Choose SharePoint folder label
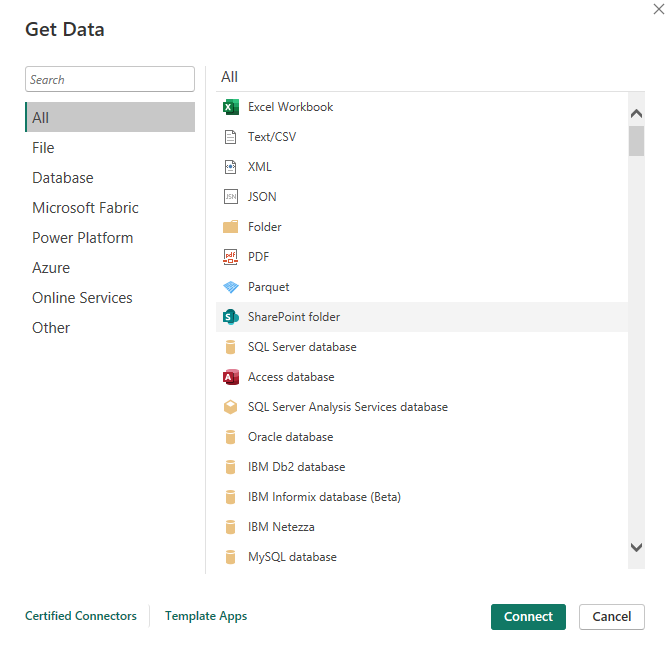 coord(294,317)
